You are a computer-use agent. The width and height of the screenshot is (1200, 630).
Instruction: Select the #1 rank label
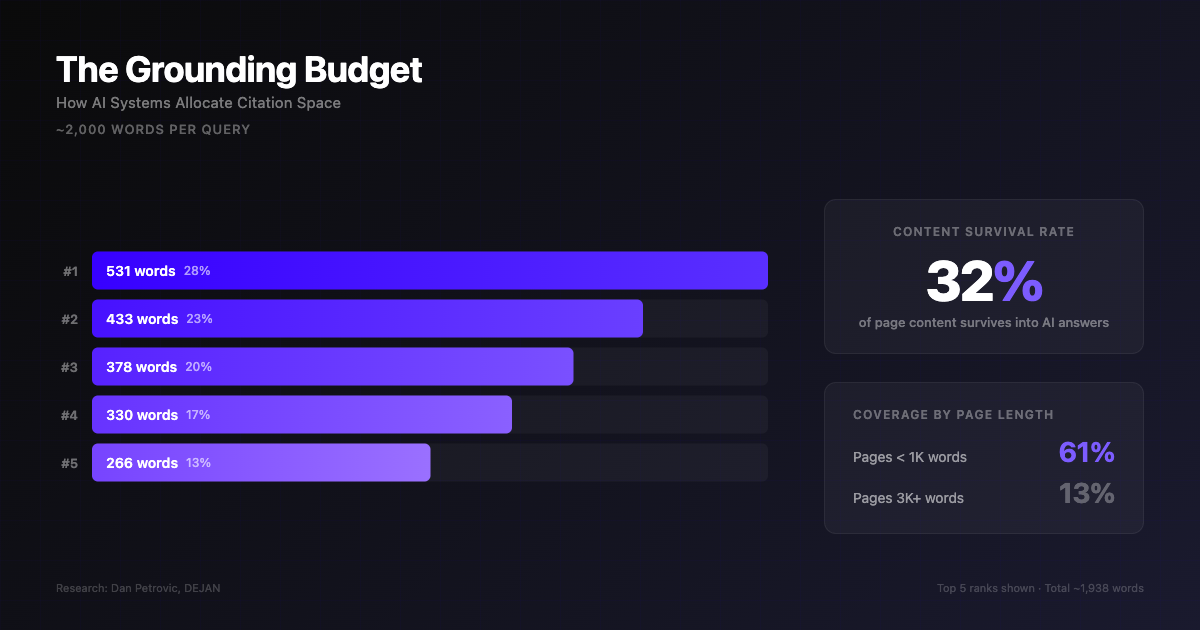tap(69, 270)
